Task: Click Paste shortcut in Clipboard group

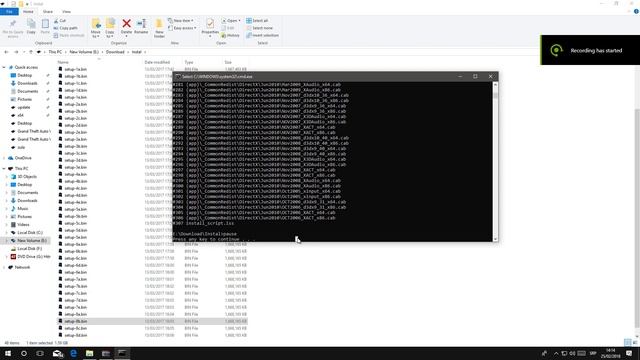Action: (x=69, y=36)
